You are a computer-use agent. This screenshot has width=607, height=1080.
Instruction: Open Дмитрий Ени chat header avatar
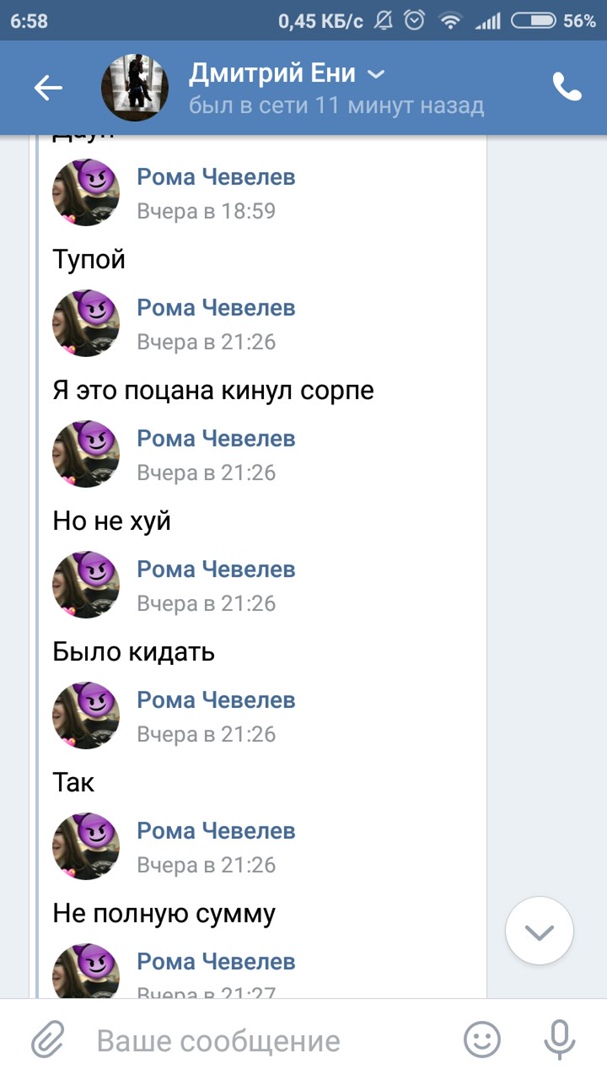pos(134,88)
